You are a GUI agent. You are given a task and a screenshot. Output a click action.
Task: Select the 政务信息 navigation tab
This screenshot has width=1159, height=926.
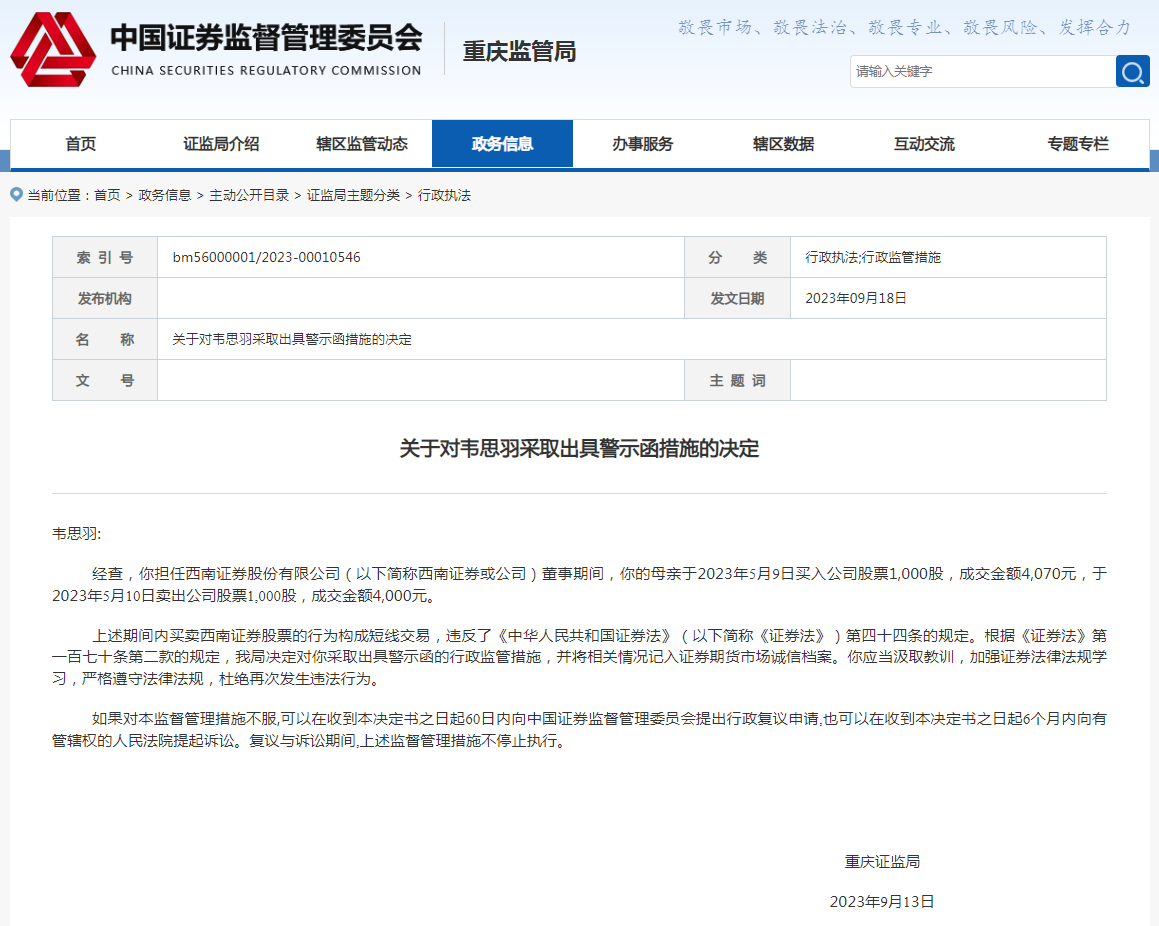[502, 144]
